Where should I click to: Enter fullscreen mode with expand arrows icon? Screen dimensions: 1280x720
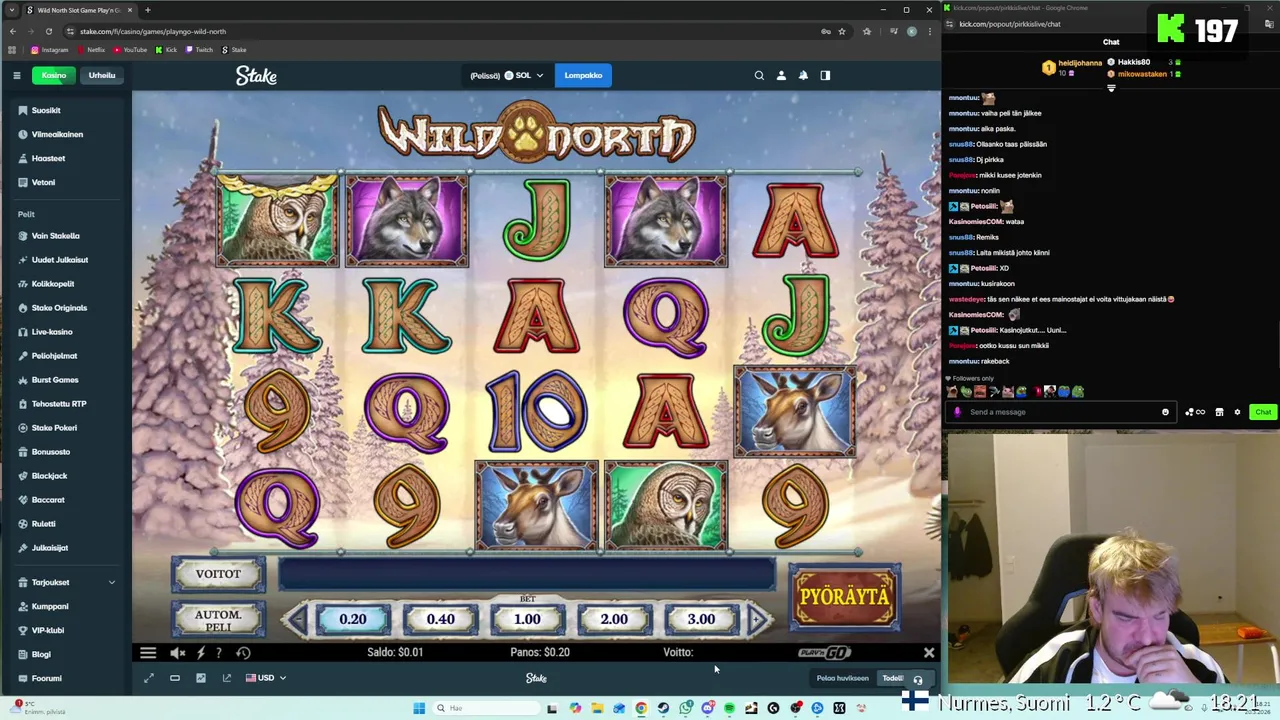tap(149, 678)
